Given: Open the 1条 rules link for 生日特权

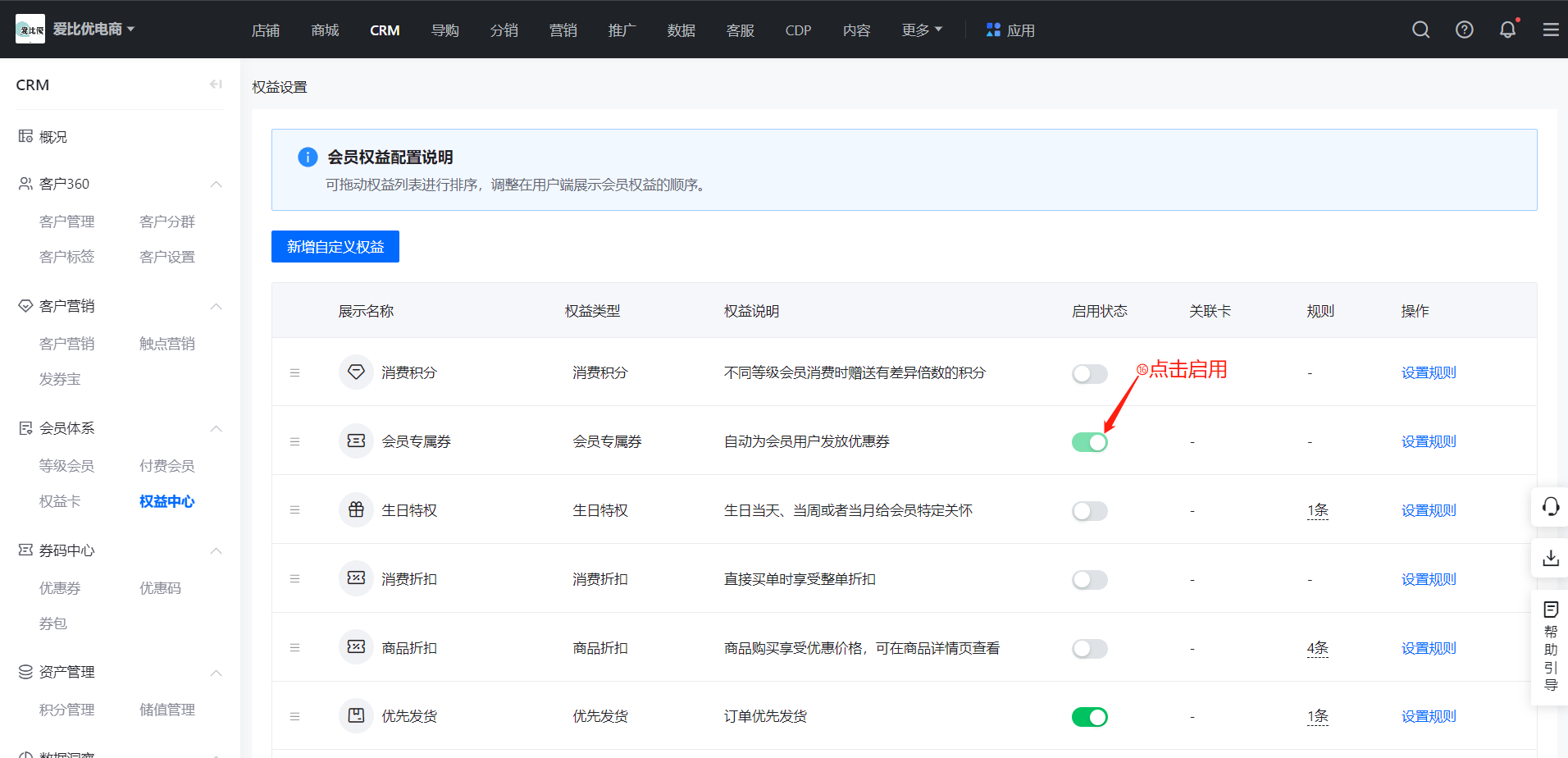Looking at the screenshot, I should (x=1317, y=510).
